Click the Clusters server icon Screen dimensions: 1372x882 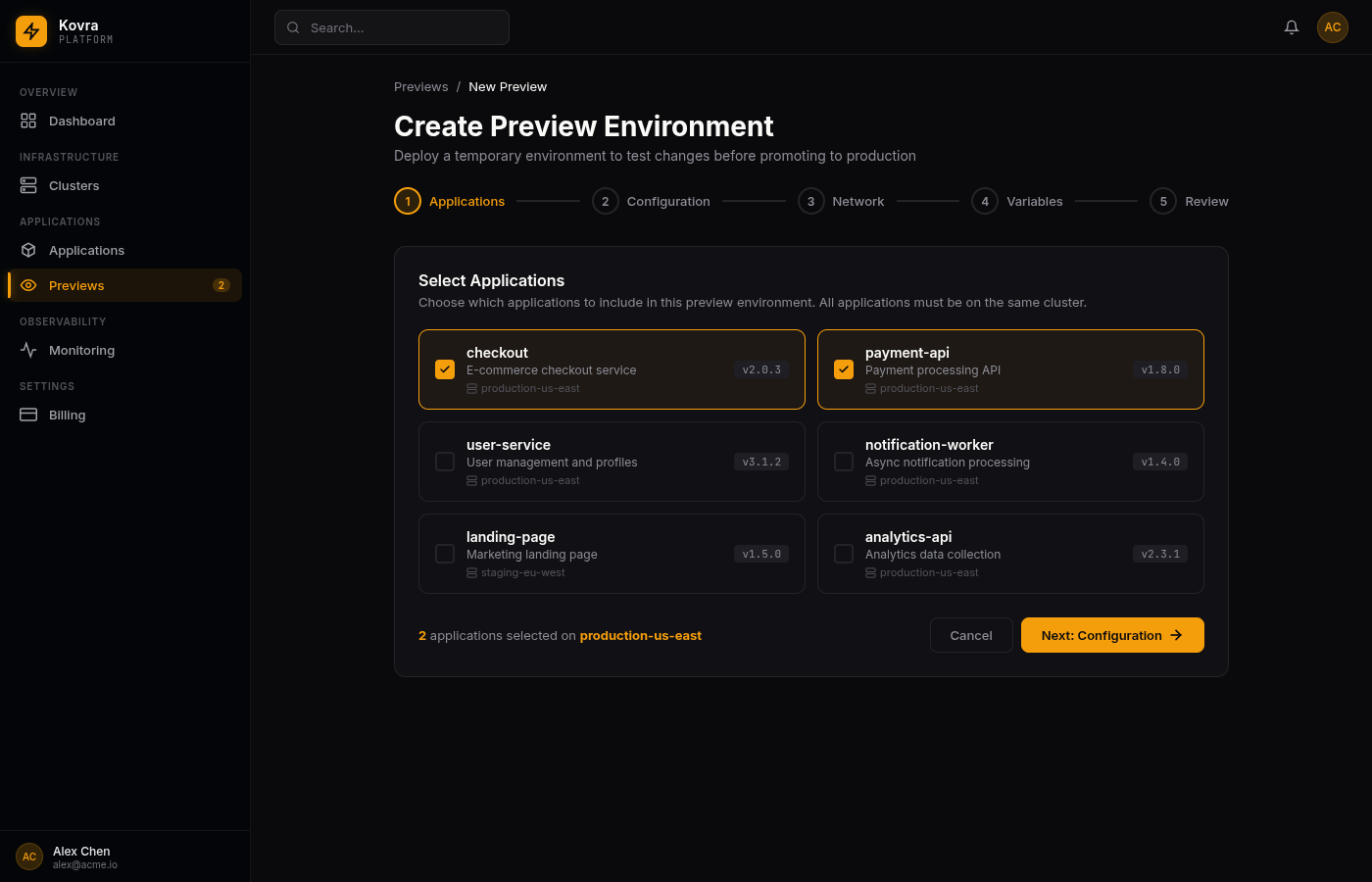click(x=28, y=185)
